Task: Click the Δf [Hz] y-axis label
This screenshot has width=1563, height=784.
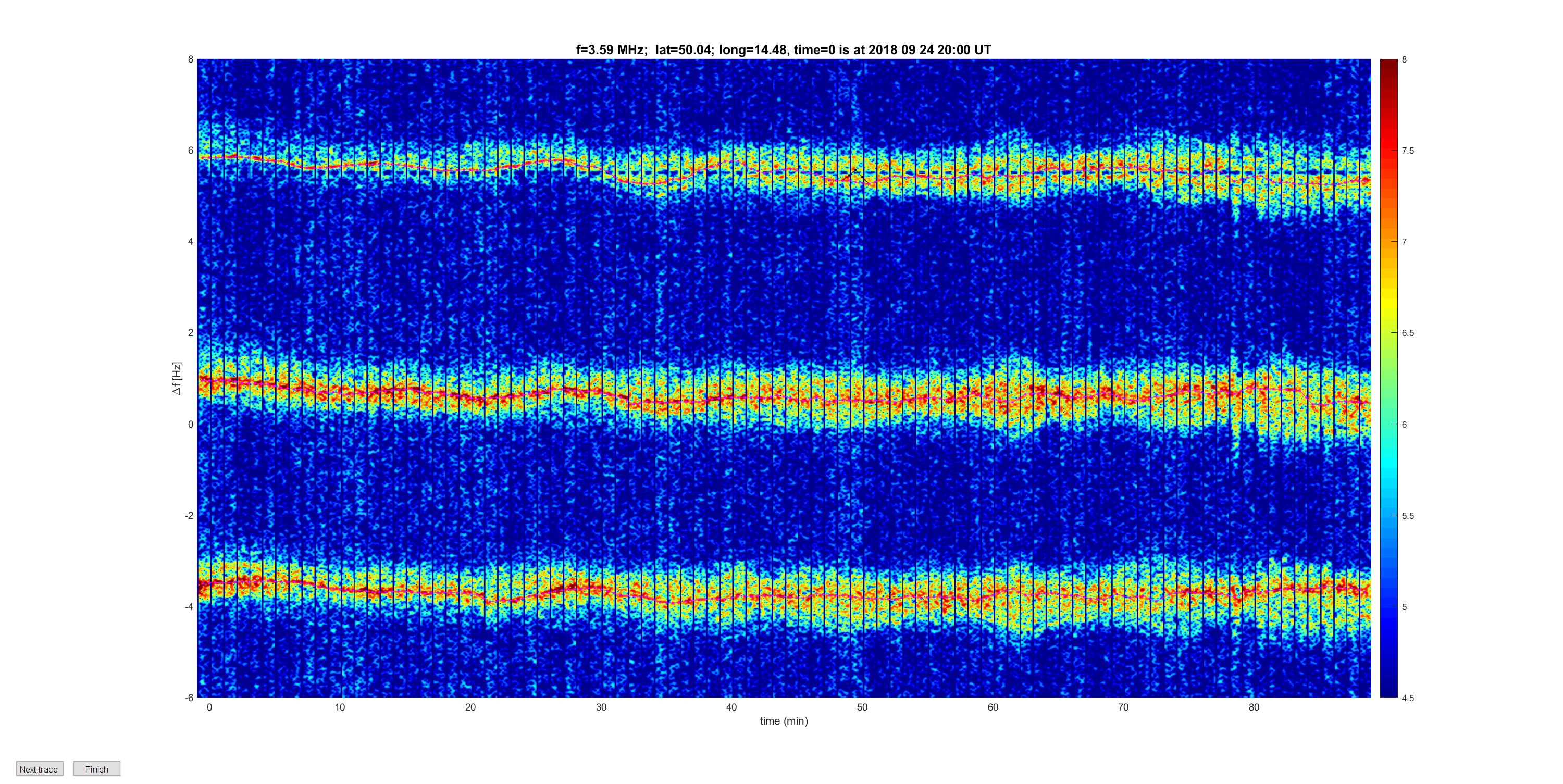Action: [x=177, y=379]
